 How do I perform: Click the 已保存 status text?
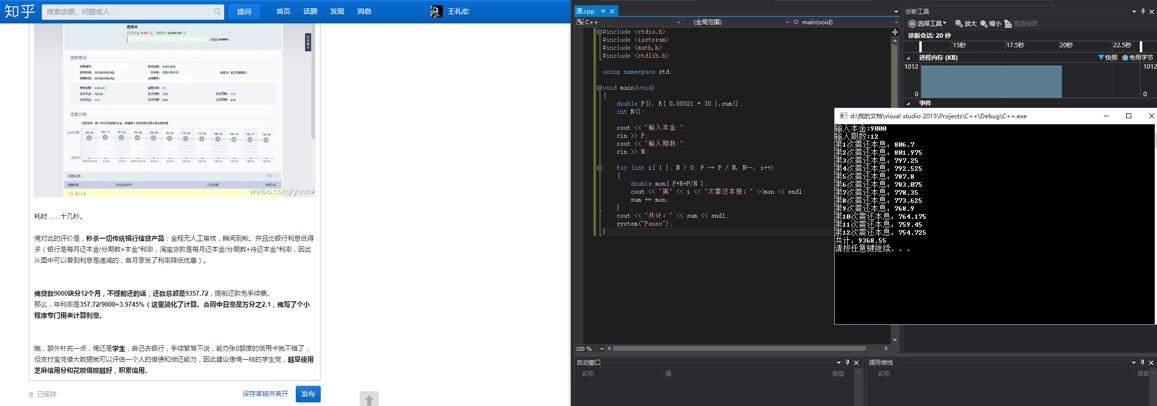coord(46,394)
